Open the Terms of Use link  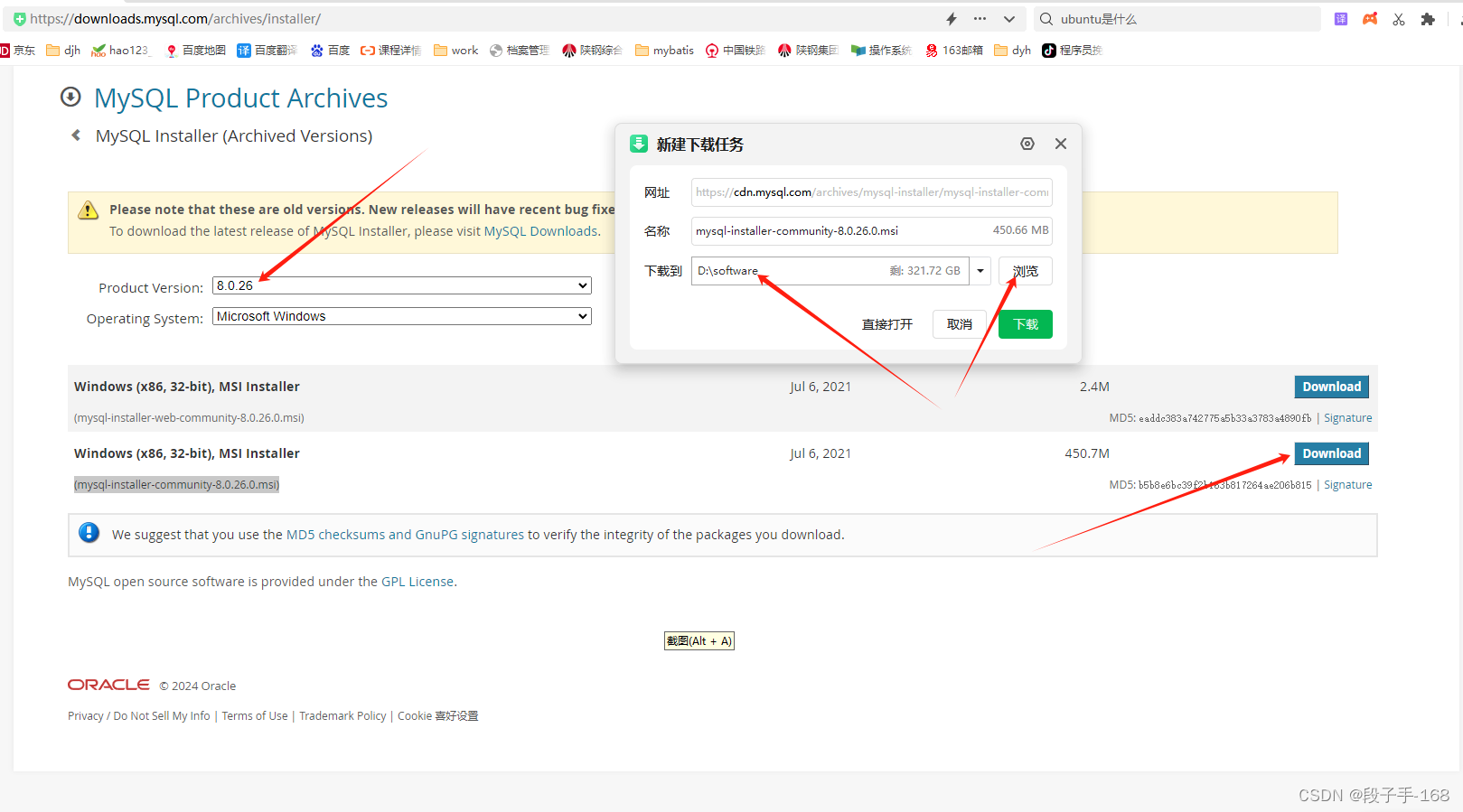[255, 716]
